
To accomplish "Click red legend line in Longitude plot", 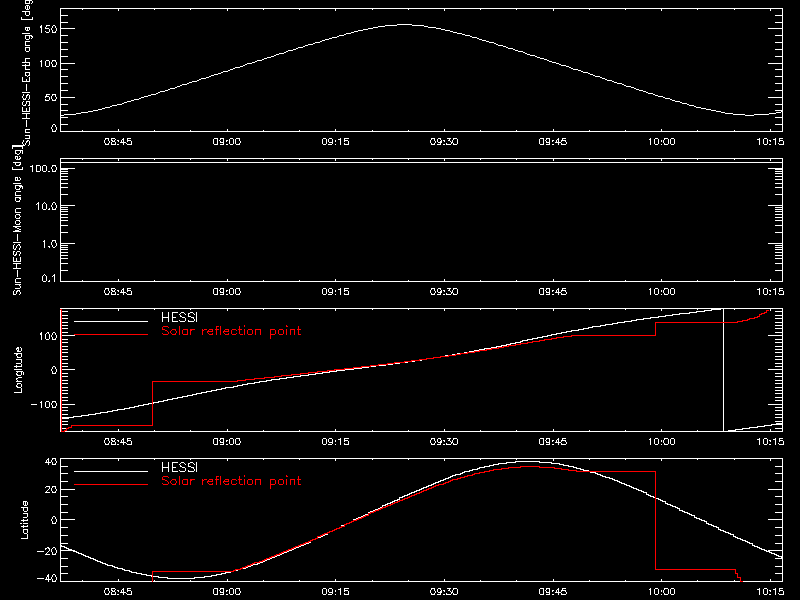I will pos(111,335).
